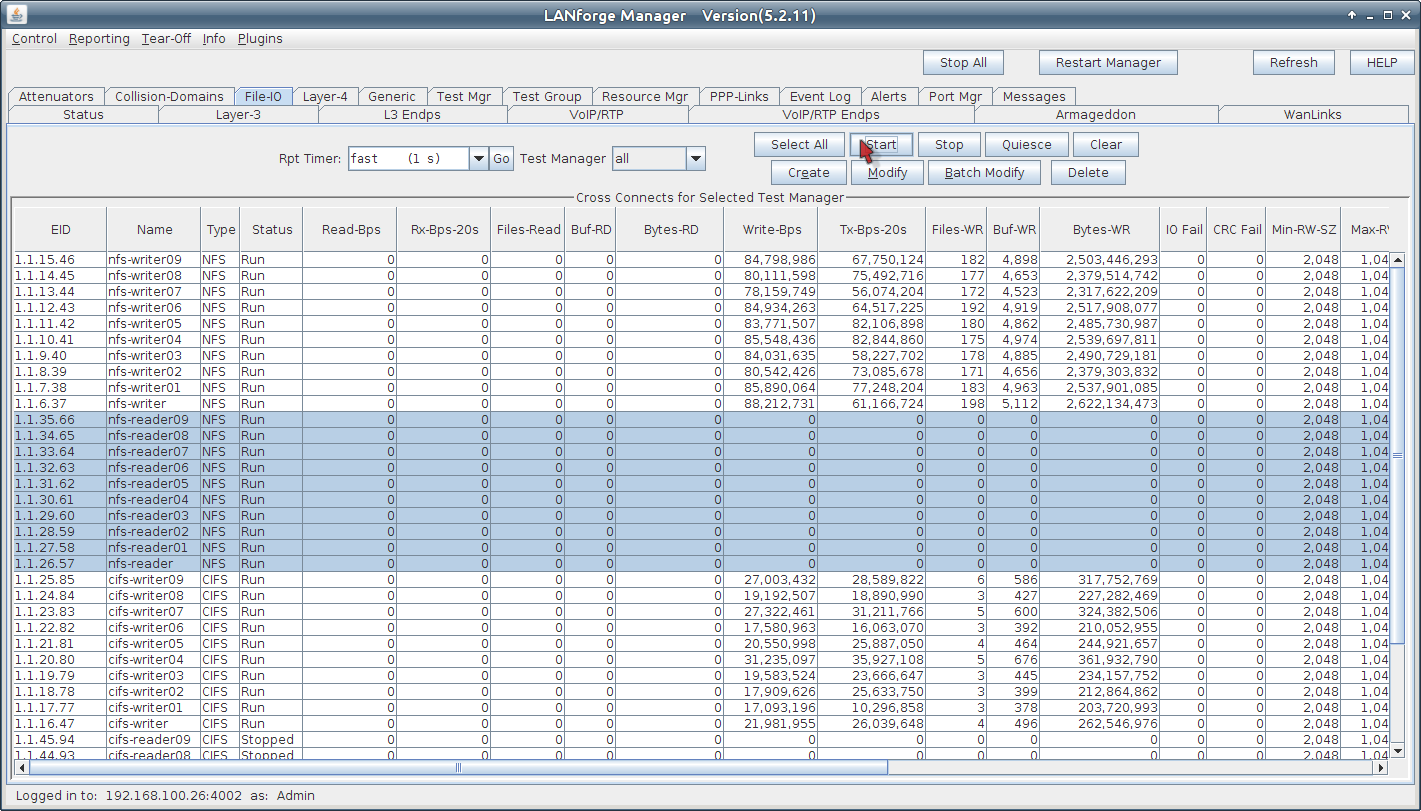Image resolution: width=1421 pixels, height=811 pixels.
Task: Switch to the Layer-3 tab
Action: (238, 114)
